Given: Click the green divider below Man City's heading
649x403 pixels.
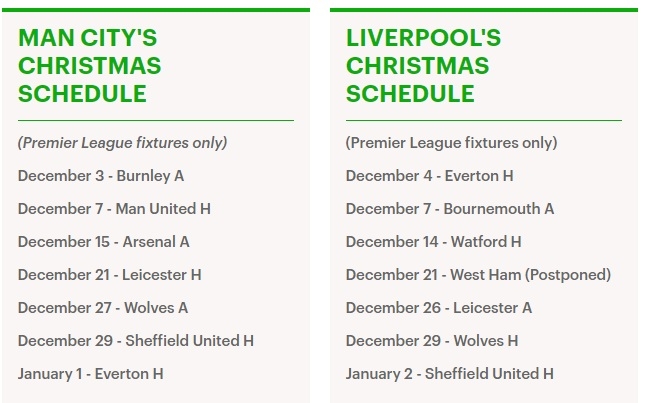Looking at the screenshot, I should pos(156,121).
